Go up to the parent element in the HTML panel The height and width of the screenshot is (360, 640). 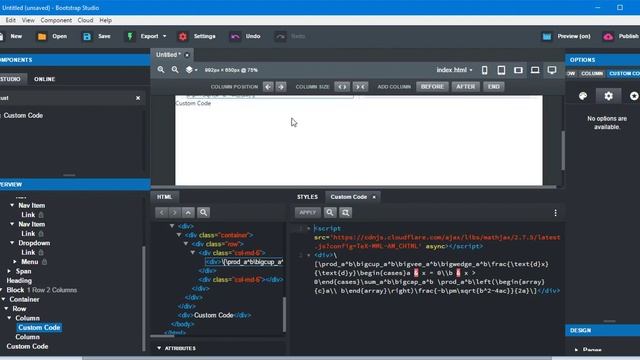coord(188,212)
